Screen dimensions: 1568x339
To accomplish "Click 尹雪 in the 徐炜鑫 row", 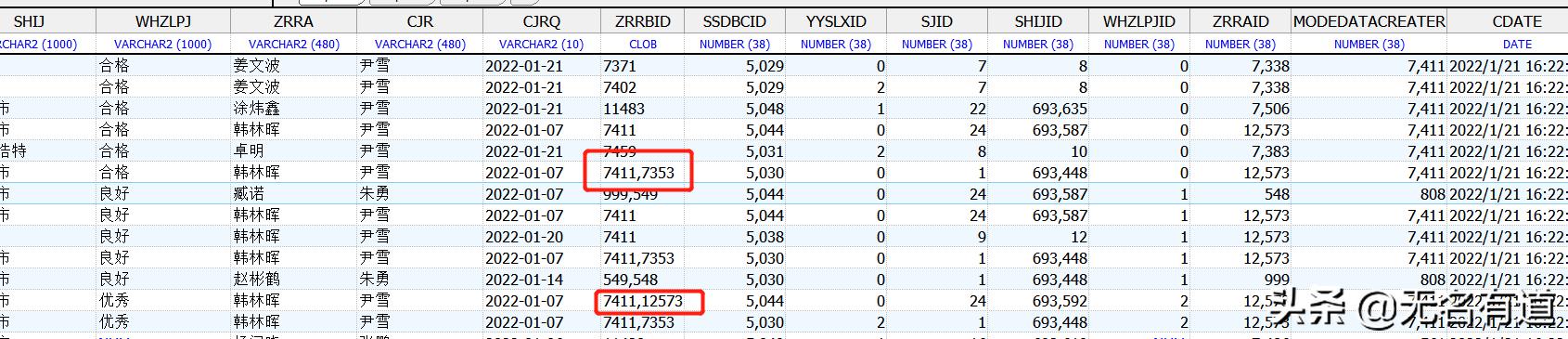I will pos(375,109).
